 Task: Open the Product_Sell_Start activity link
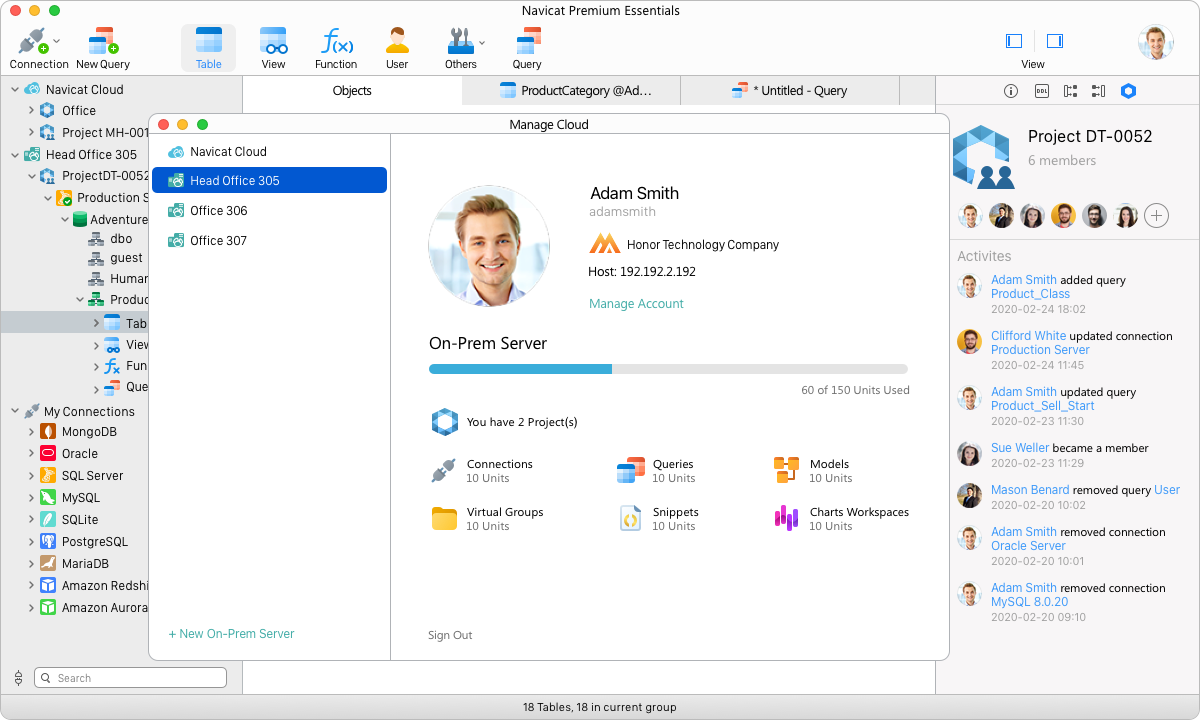[1042, 406]
